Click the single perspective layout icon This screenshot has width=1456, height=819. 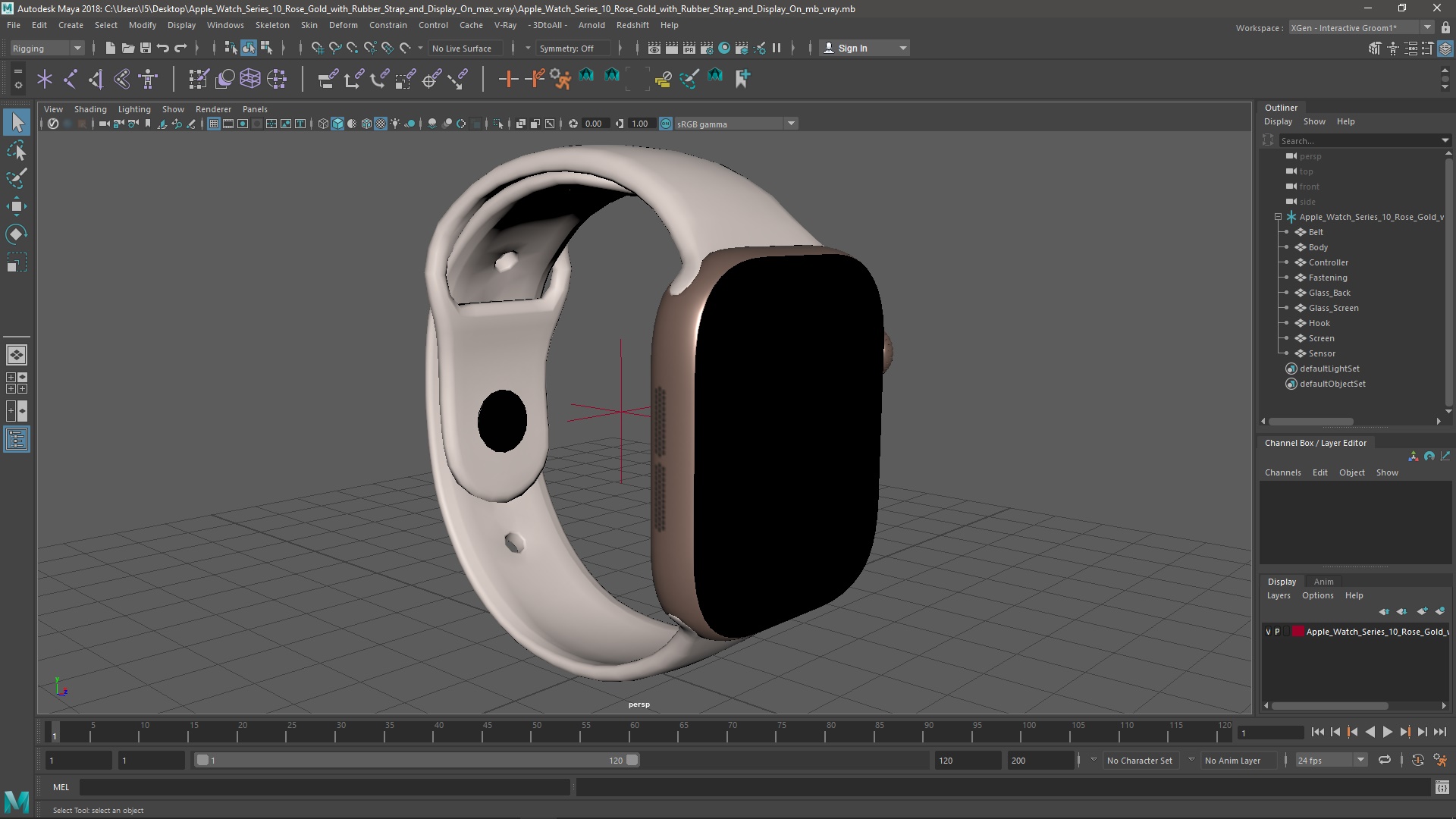pos(17,355)
